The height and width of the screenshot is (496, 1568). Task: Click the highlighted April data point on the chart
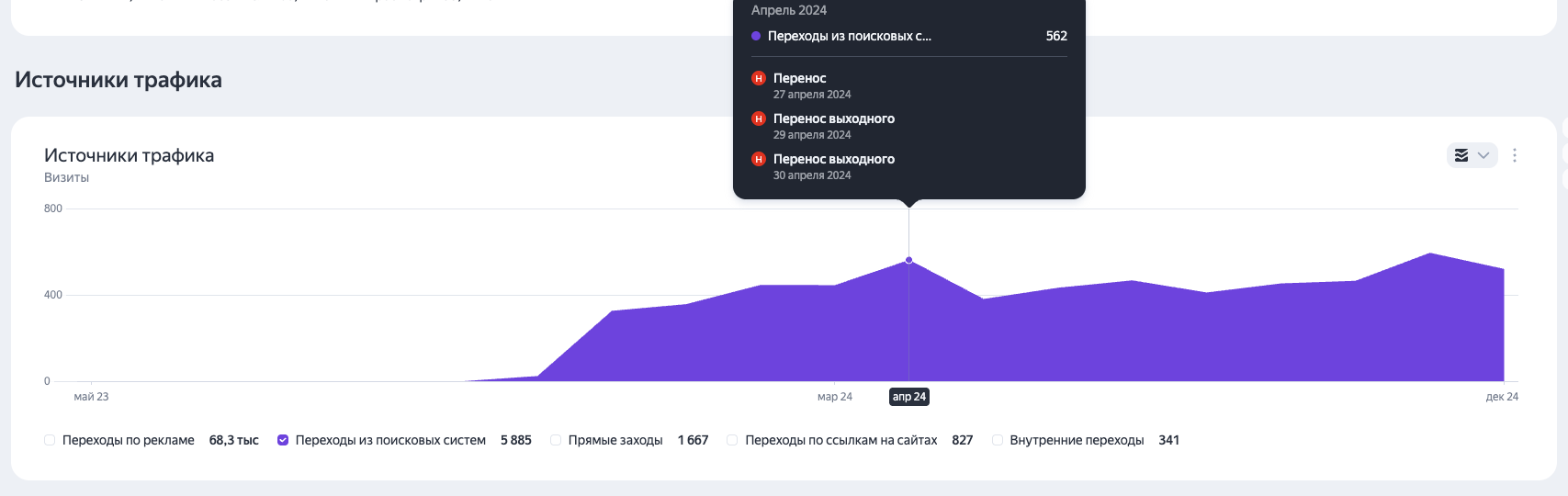(x=909, y=260)
